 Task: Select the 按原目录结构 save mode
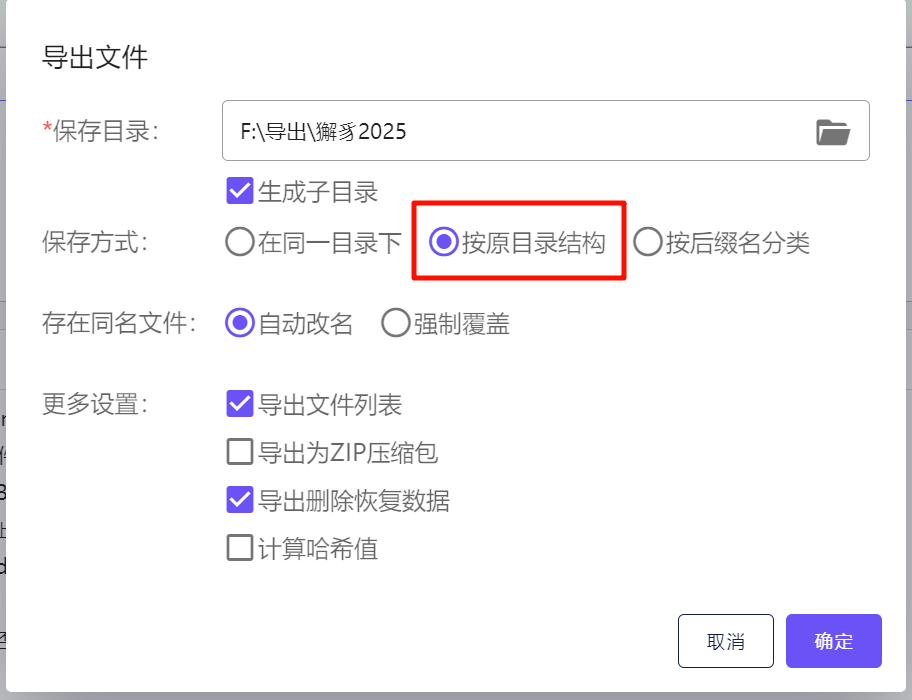444,242
